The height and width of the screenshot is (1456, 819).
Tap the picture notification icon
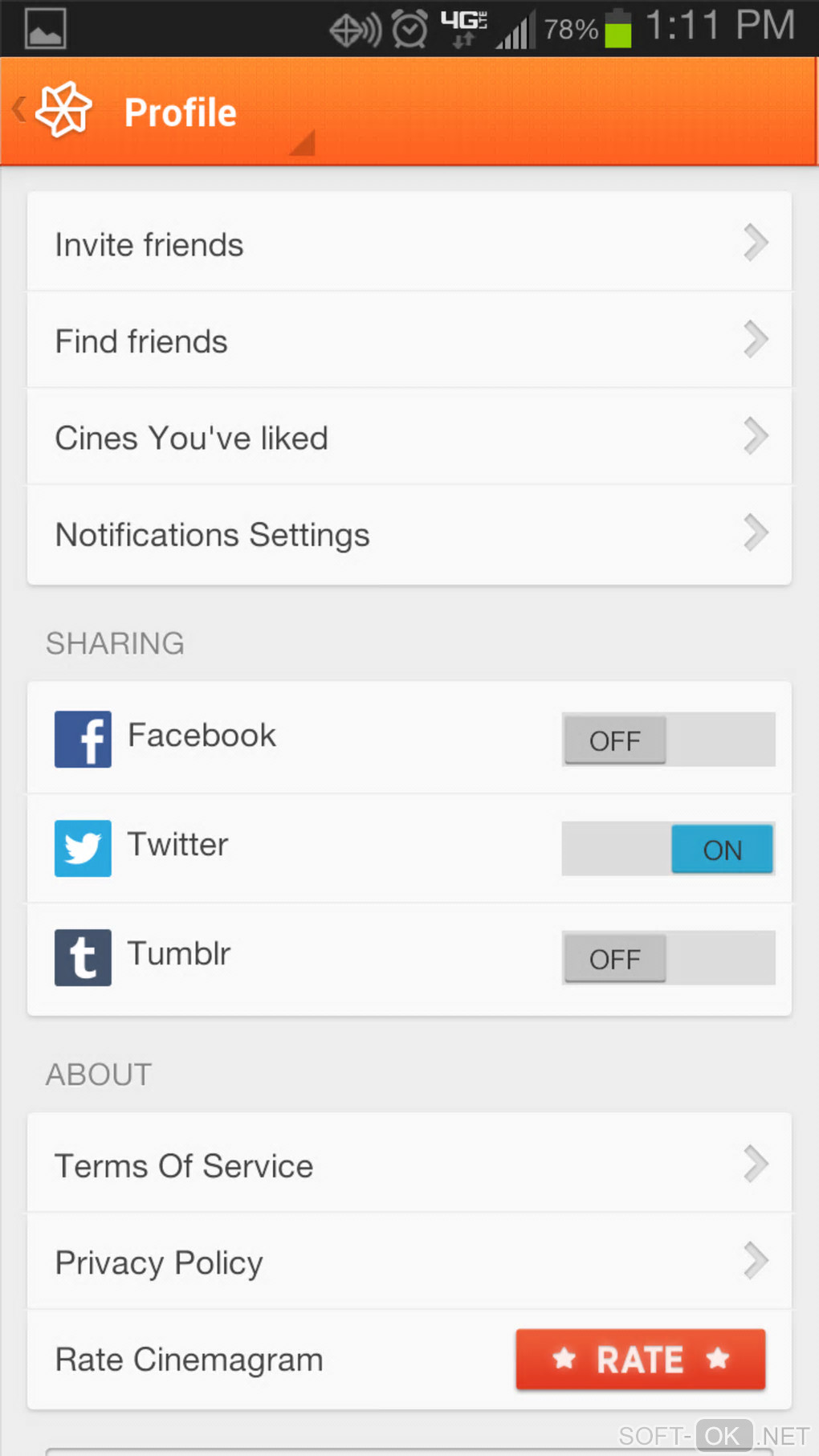[x=45, y=29]
